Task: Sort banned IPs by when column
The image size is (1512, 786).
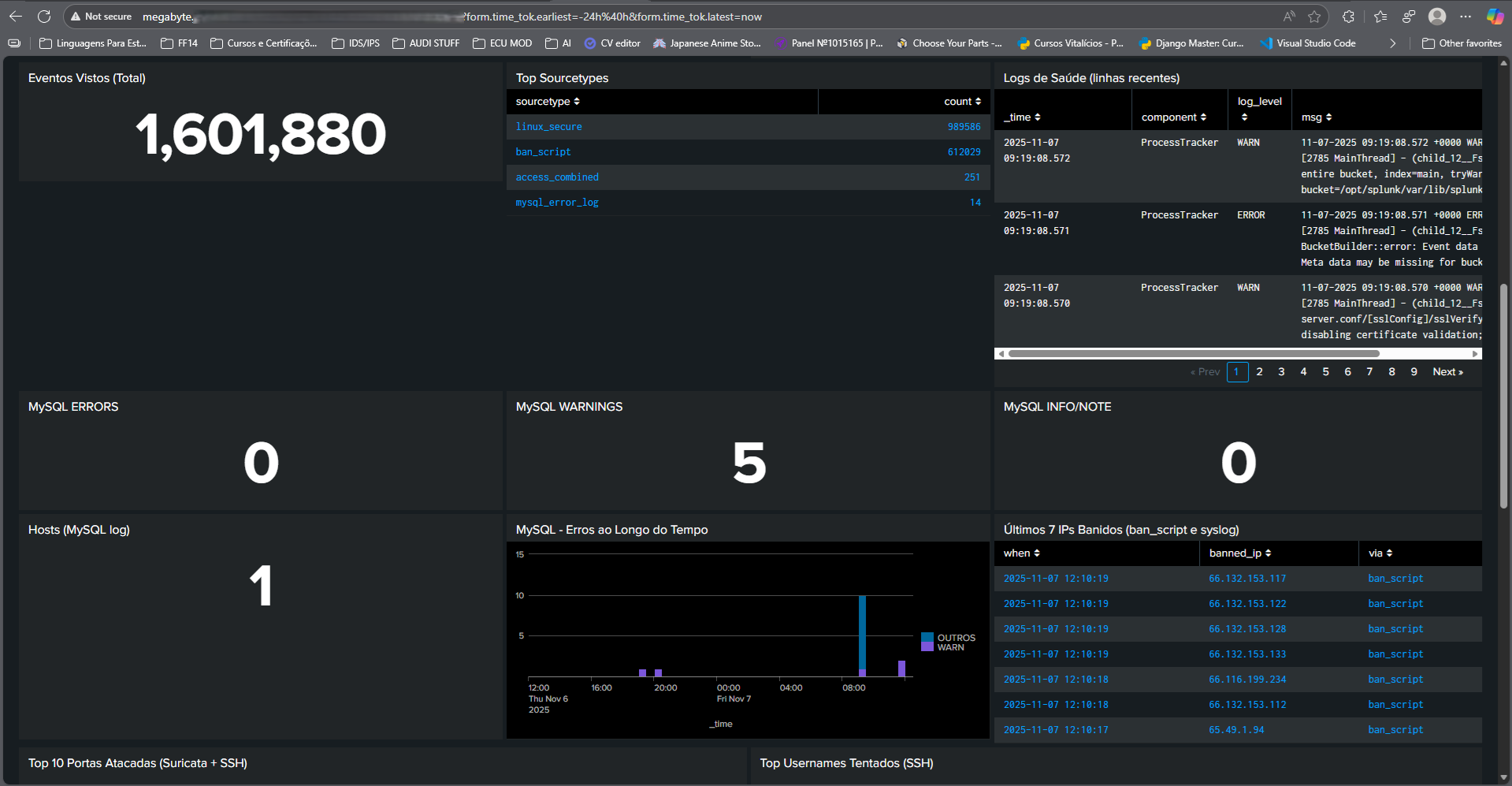Action: 1021,553
